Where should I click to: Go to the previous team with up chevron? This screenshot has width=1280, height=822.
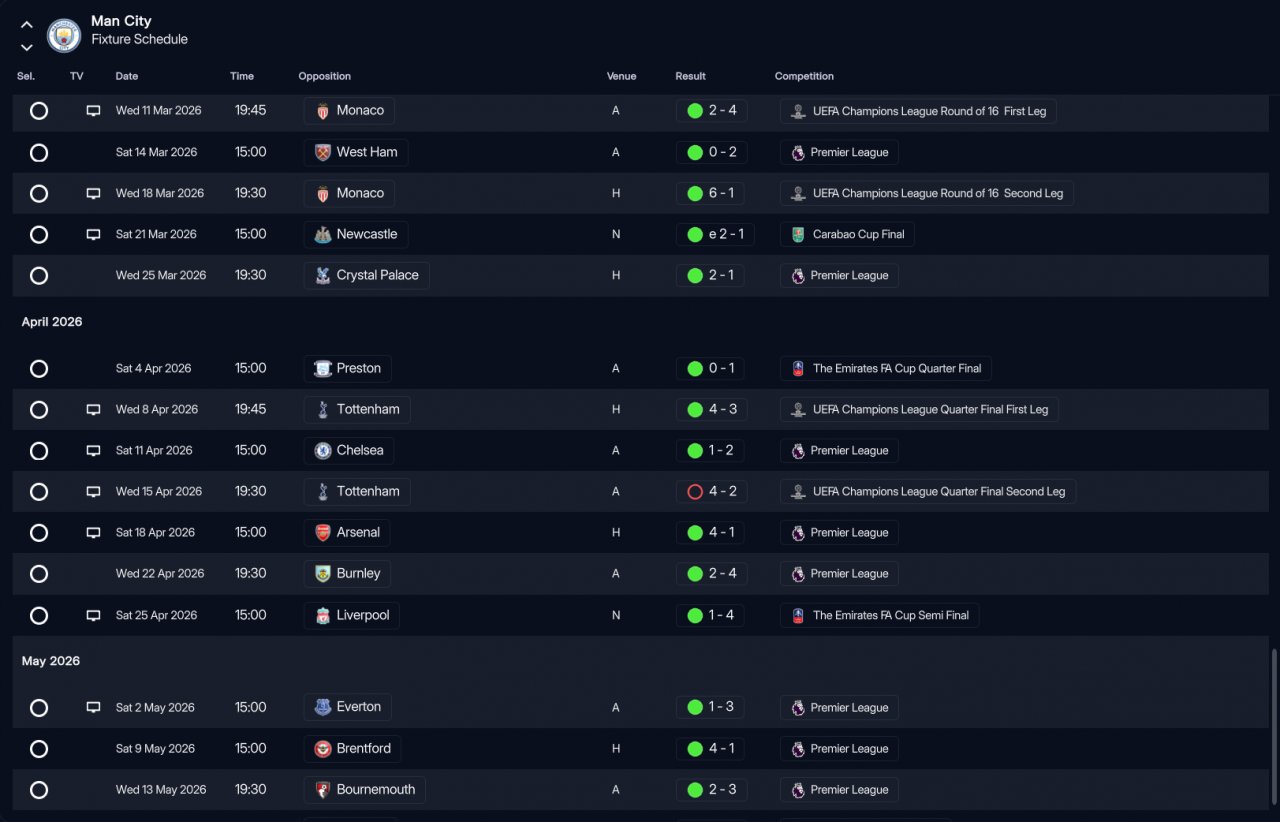[x=27, y=25]
